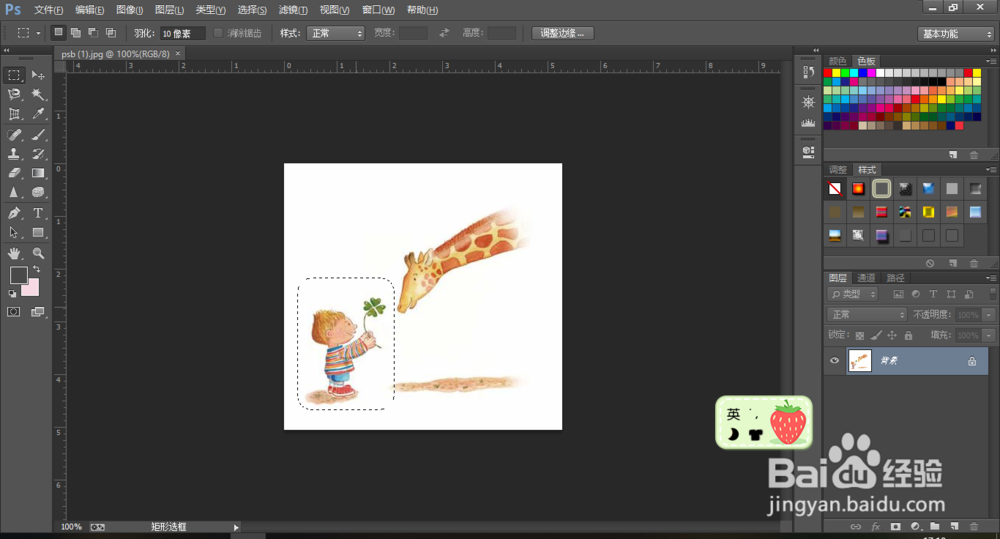Select the Horizontal Type tool
This screenshot has width=1000, height=539.
coord(38,213)
